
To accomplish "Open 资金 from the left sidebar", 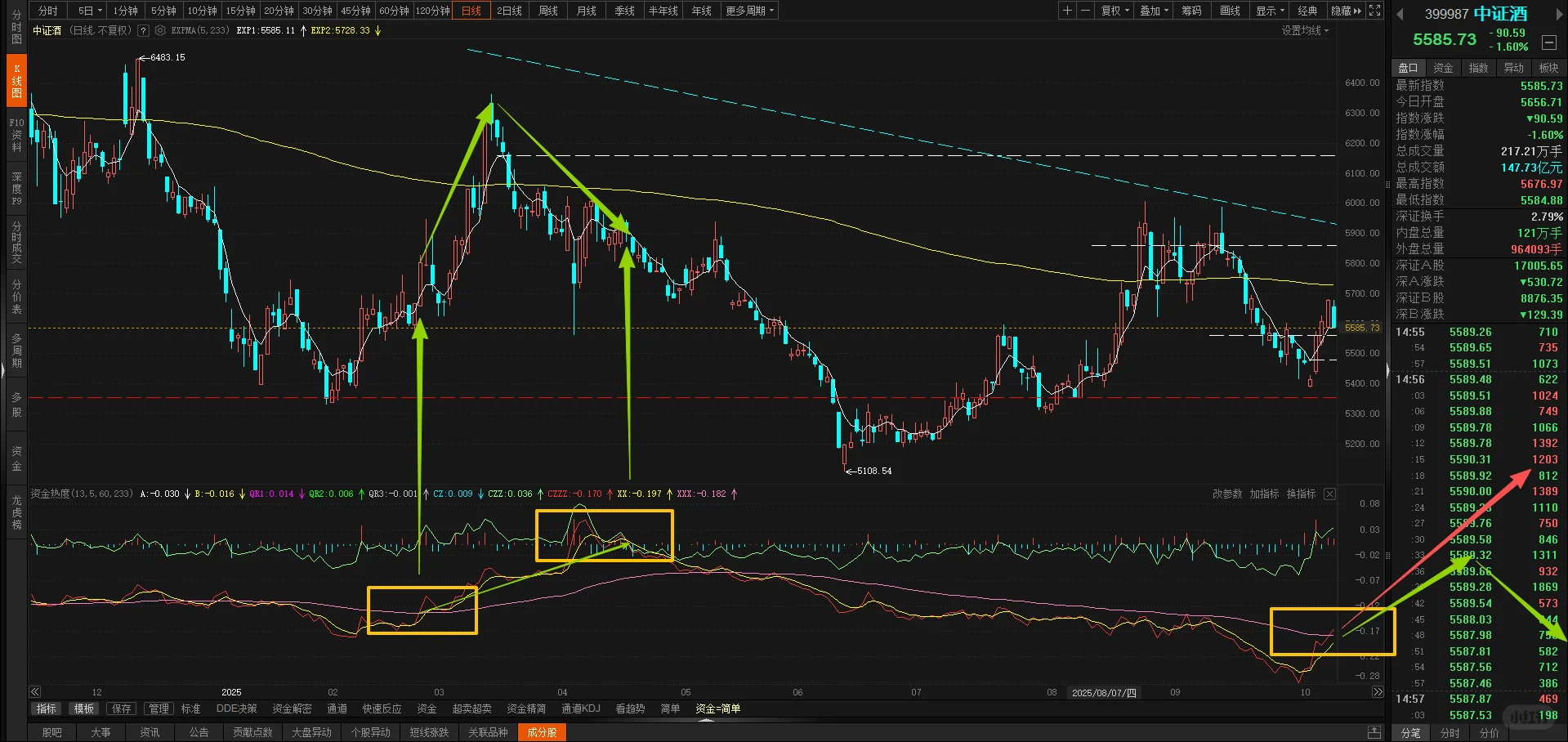I will point(16,458).
